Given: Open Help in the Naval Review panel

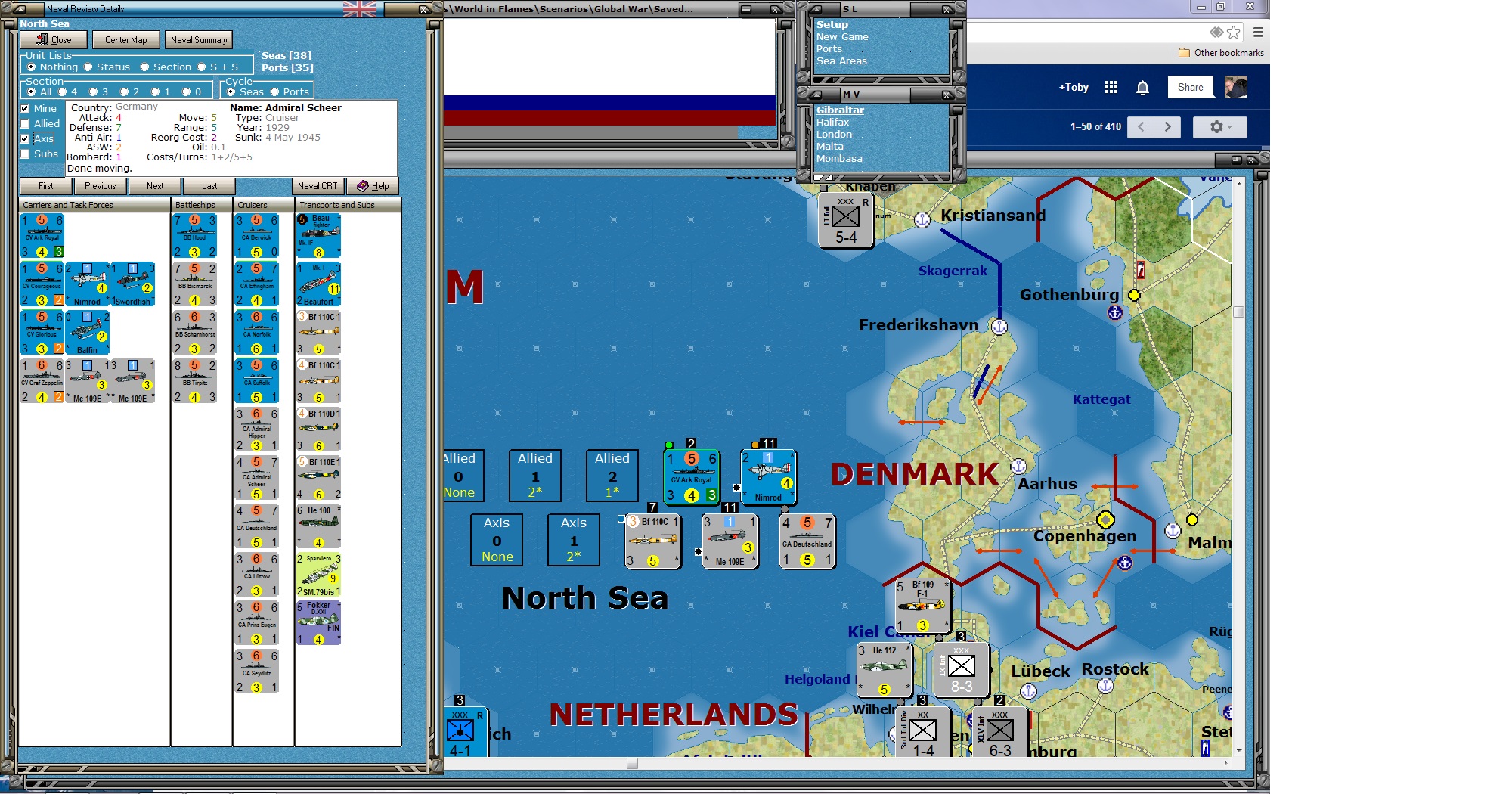Looking at the screenshot, I should pyautogui.click(x=373, y=186).
